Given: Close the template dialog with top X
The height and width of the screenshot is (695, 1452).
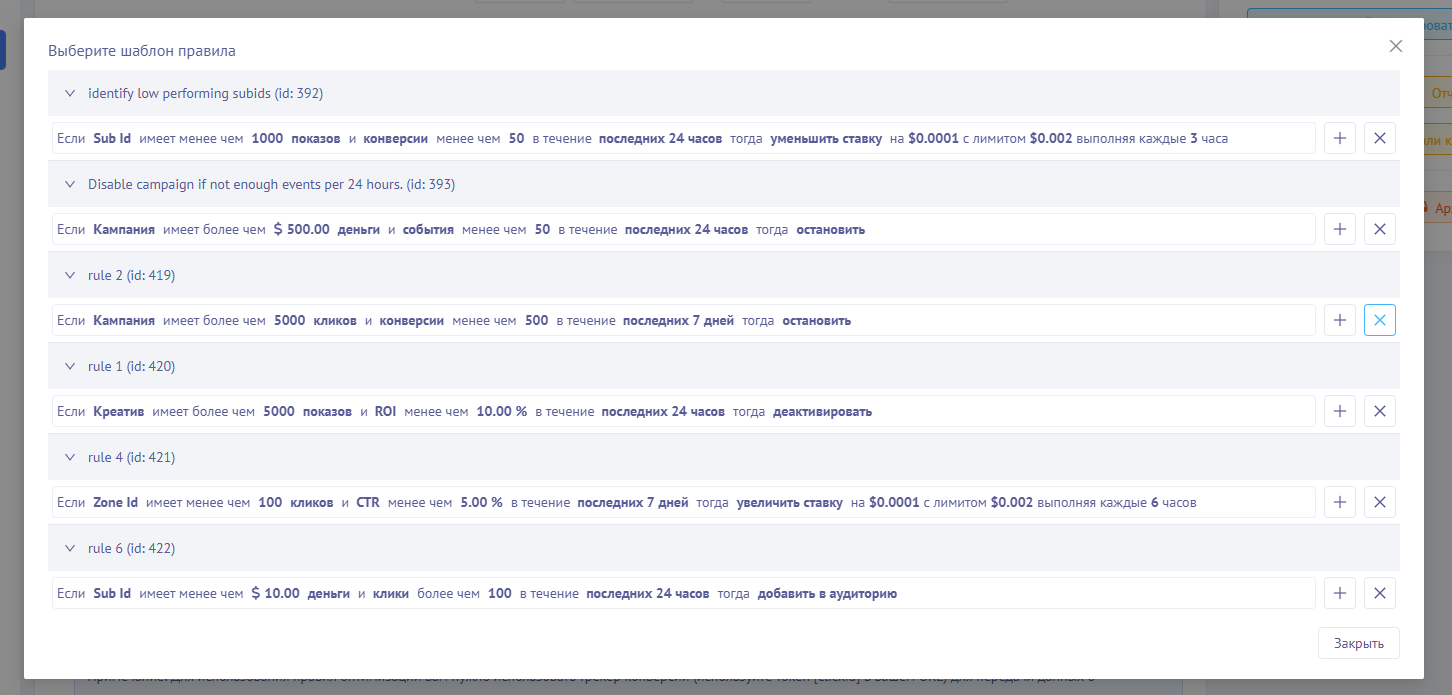Looking at the screenshot, I should tap(1395, 46).
